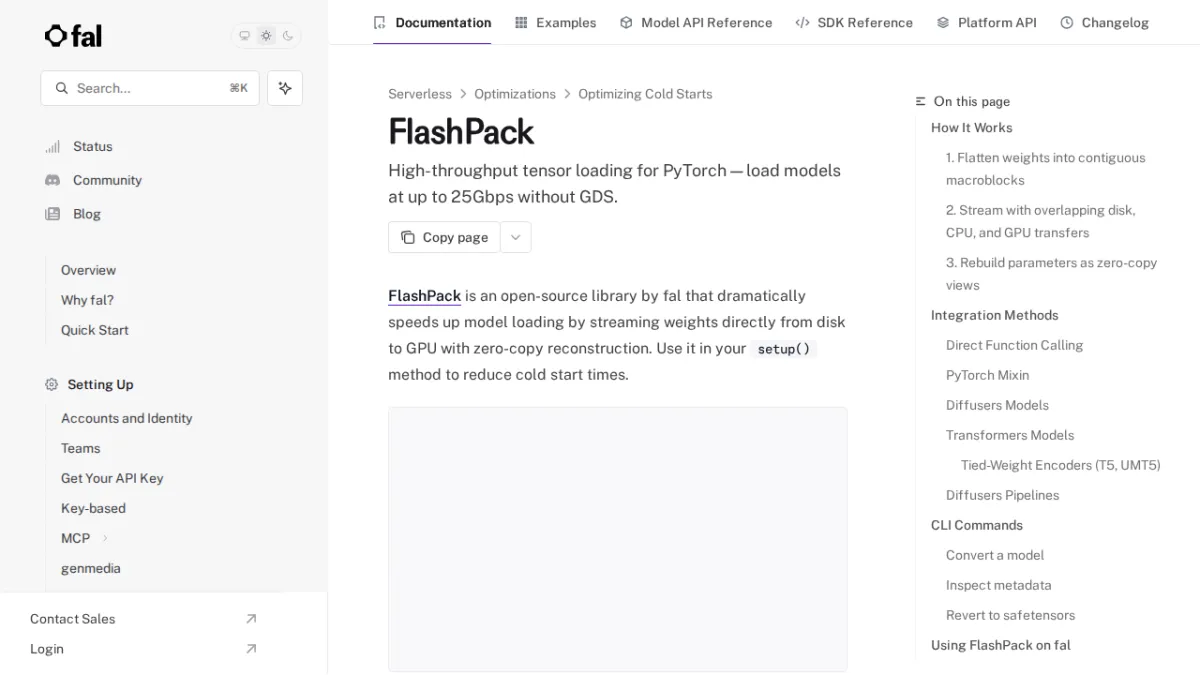Click Login link
The height and width of the screenshot is (675, 1200).
(46, 649)
